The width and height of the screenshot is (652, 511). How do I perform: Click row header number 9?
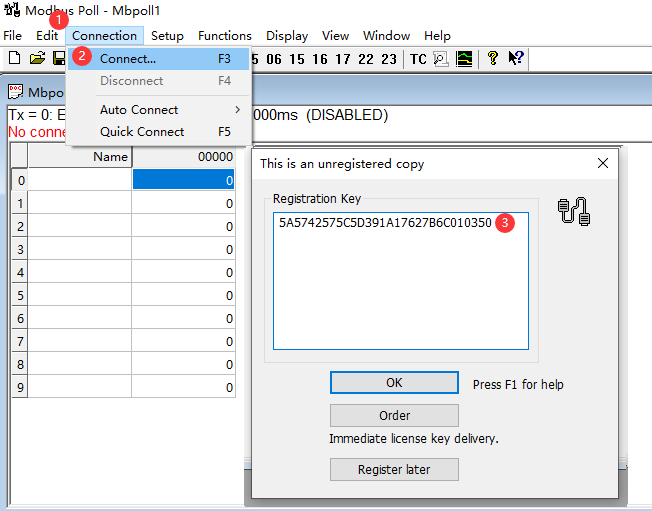click(20, 387)
